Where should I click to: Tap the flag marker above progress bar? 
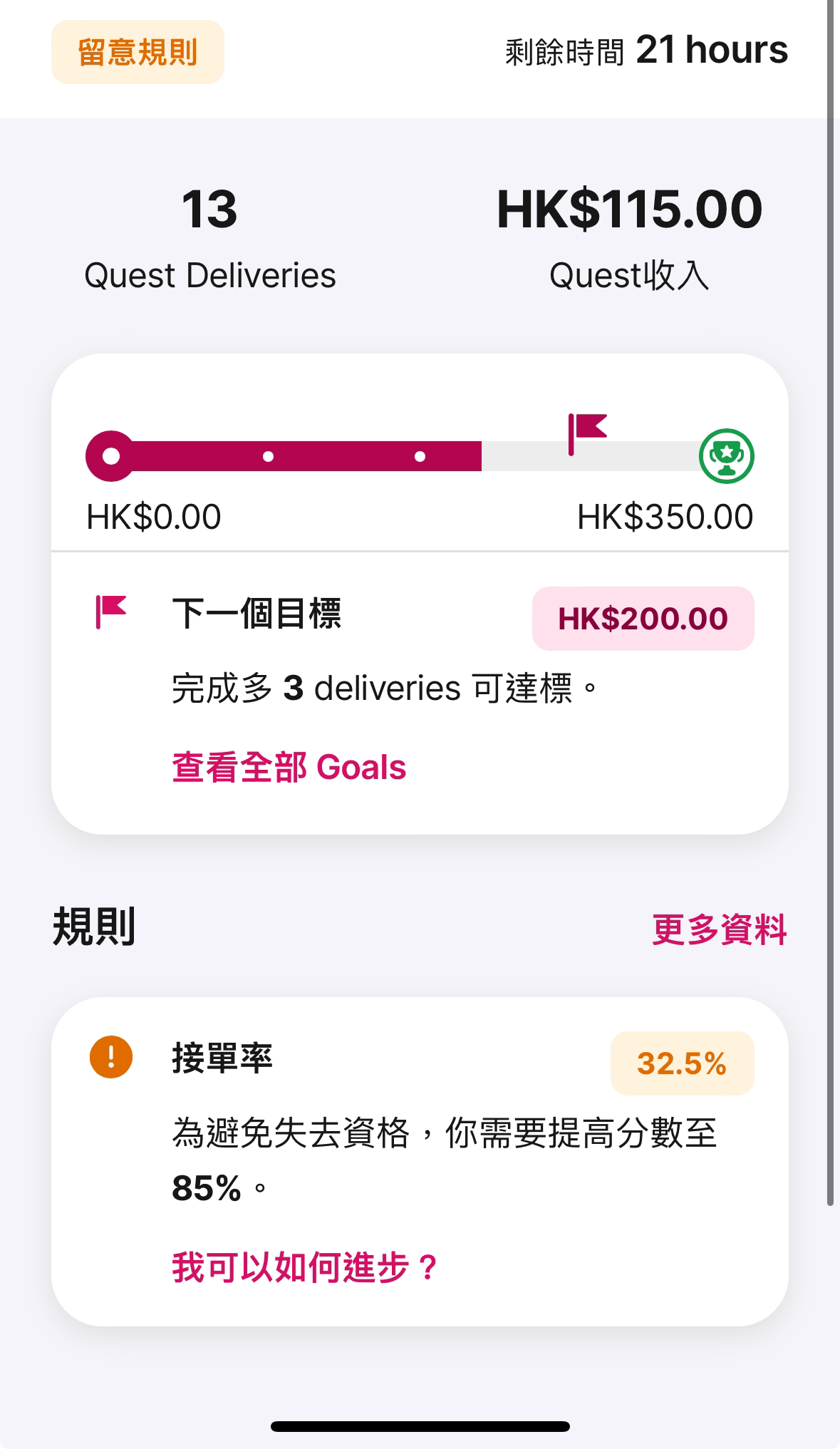[587, 433]
